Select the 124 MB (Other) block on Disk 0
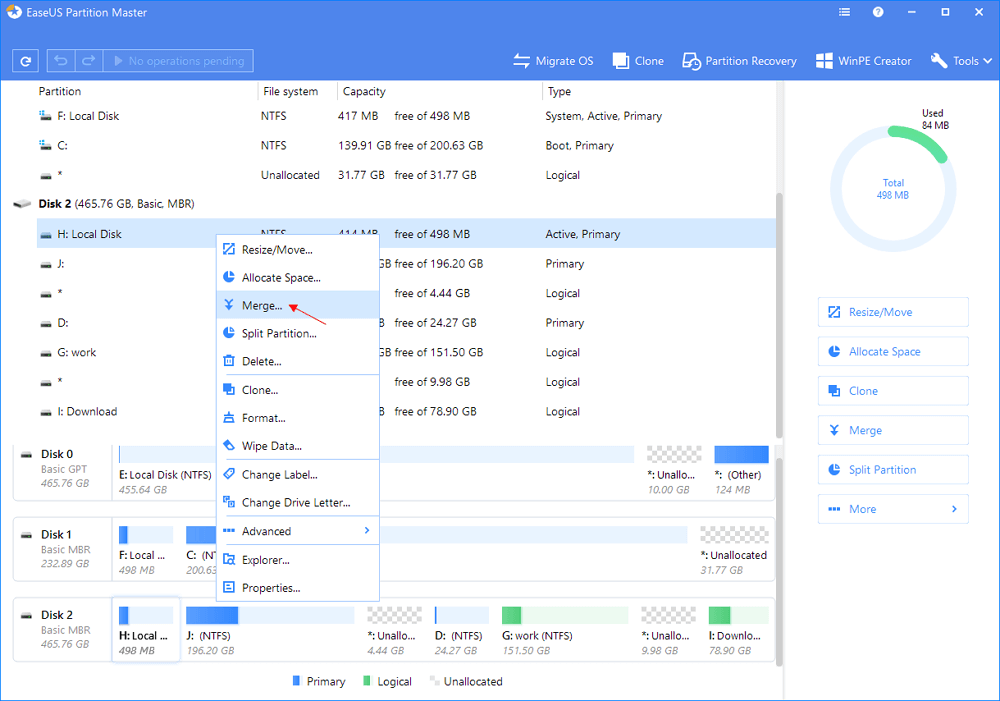Viewport: 1000px width, 701px height. coord(741,471)
